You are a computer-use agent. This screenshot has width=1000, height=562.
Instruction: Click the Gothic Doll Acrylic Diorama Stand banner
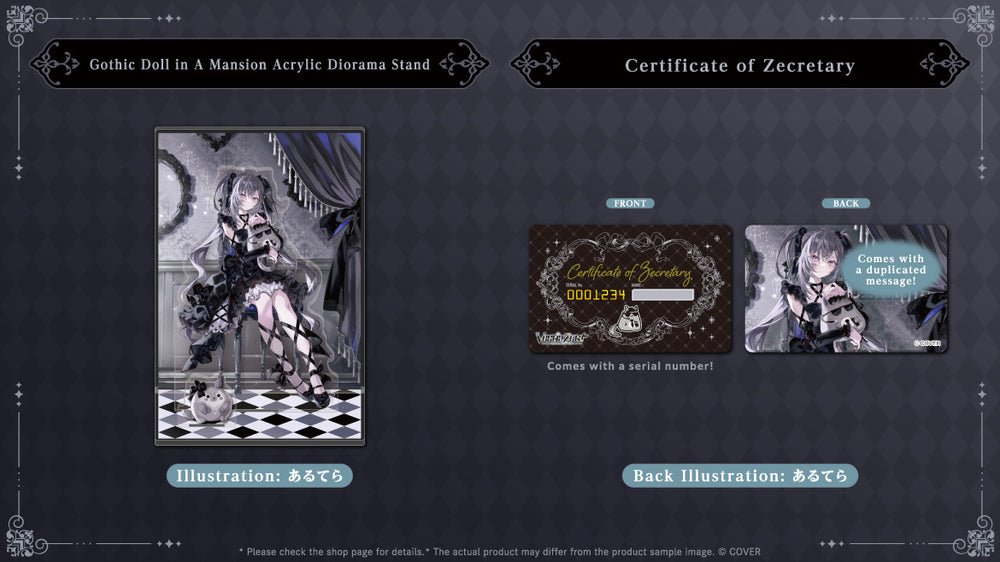click(260, 65)
